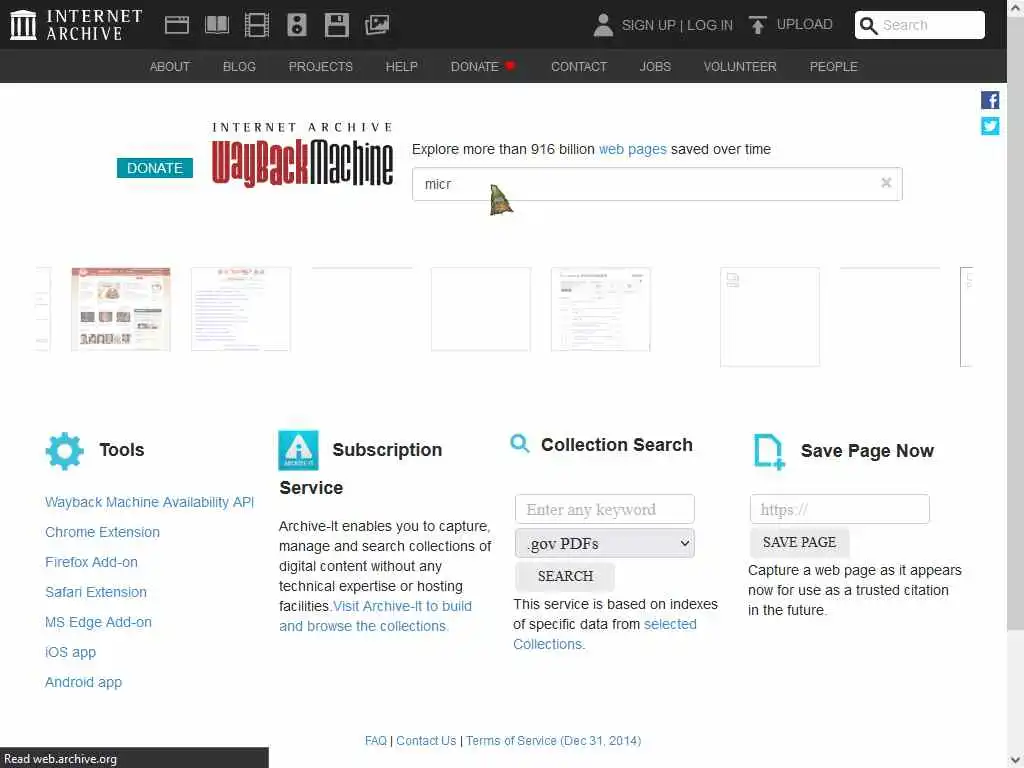
Task: Open the Contact Us footer link
Action: (x=426, y=741)
